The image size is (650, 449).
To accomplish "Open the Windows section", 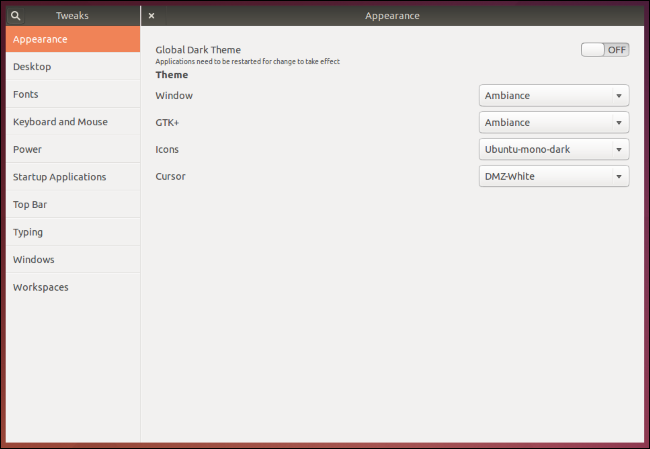I will [73, 260].
